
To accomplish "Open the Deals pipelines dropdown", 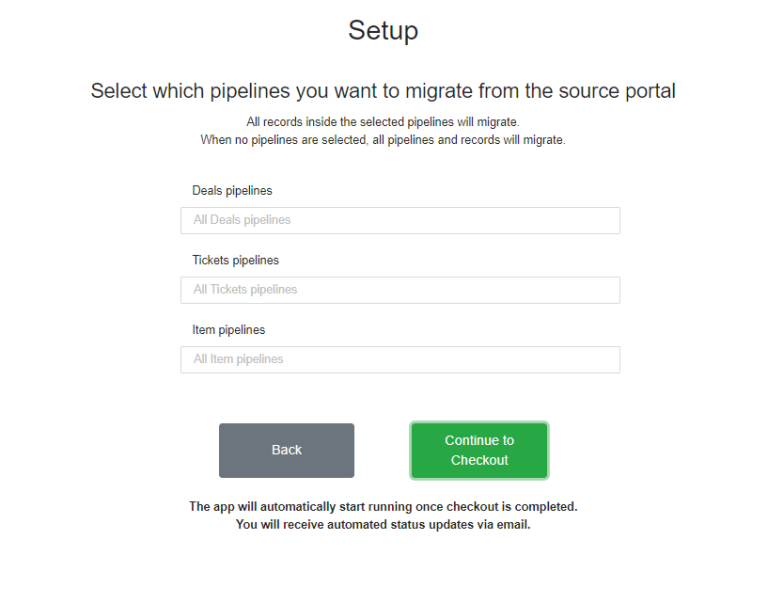I will (x=400, y=220).
